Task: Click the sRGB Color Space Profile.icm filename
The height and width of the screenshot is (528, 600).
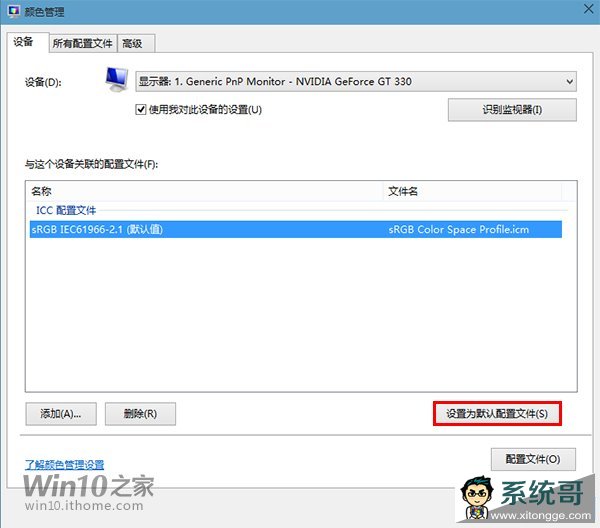Action: click(458, 230)
